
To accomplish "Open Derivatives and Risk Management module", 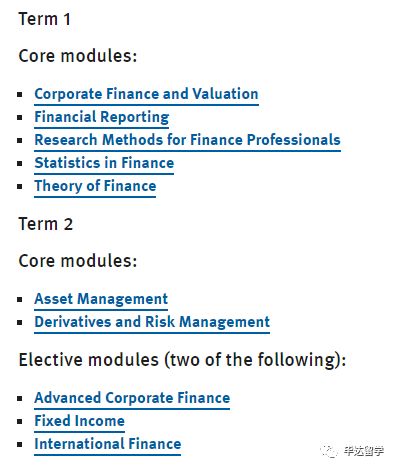I will point(152,322).
